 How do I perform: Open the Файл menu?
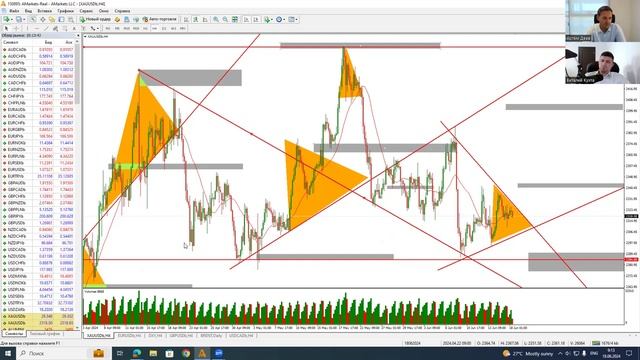(x=14, y=11)
